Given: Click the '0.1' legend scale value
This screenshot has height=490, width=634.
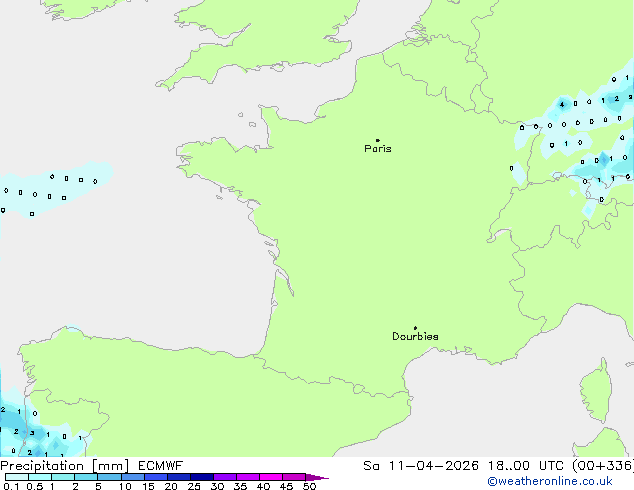Looking at the screenshot, I should 11,486.
